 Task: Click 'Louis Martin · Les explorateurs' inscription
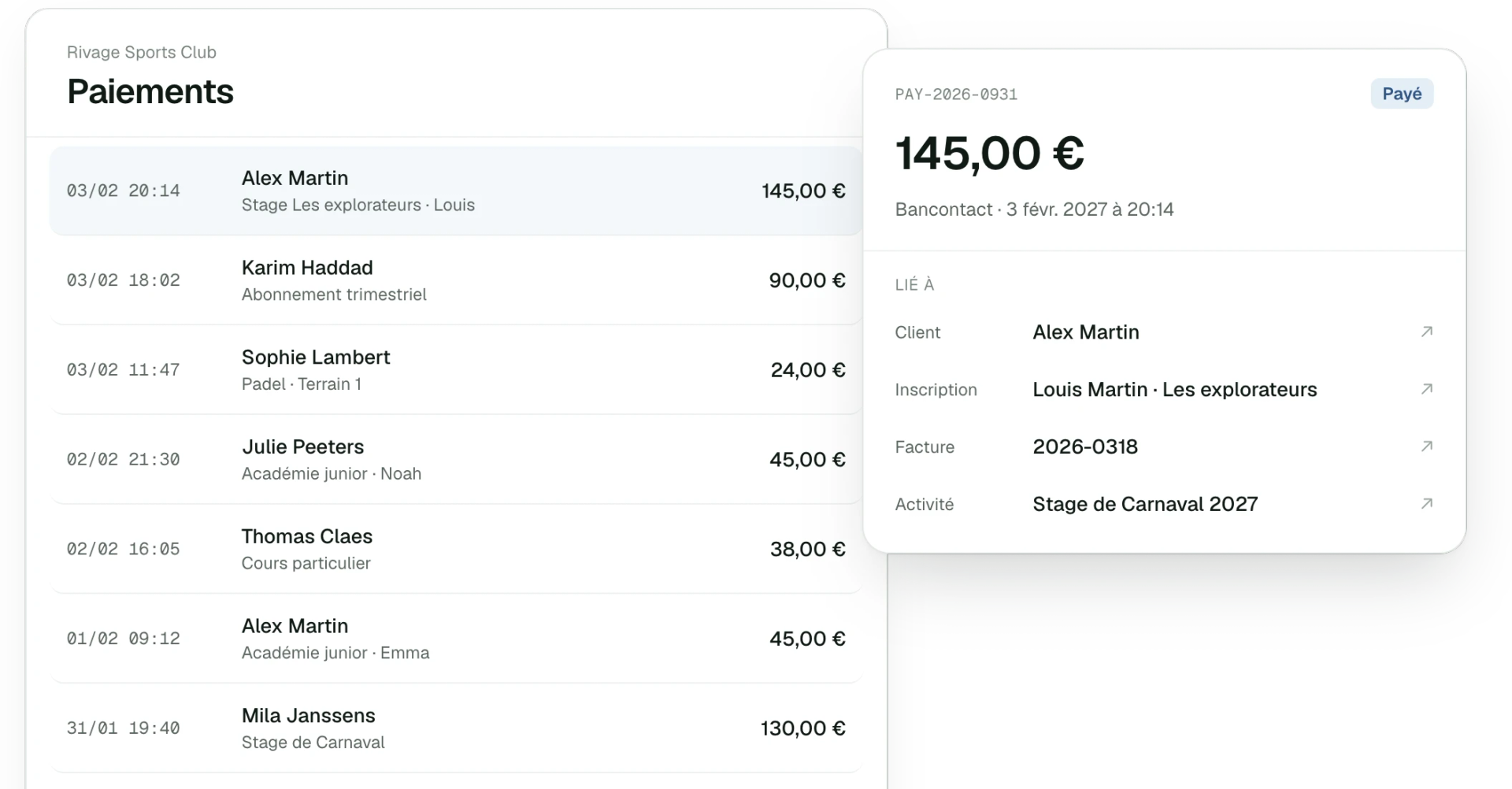tap(1174, 390)
